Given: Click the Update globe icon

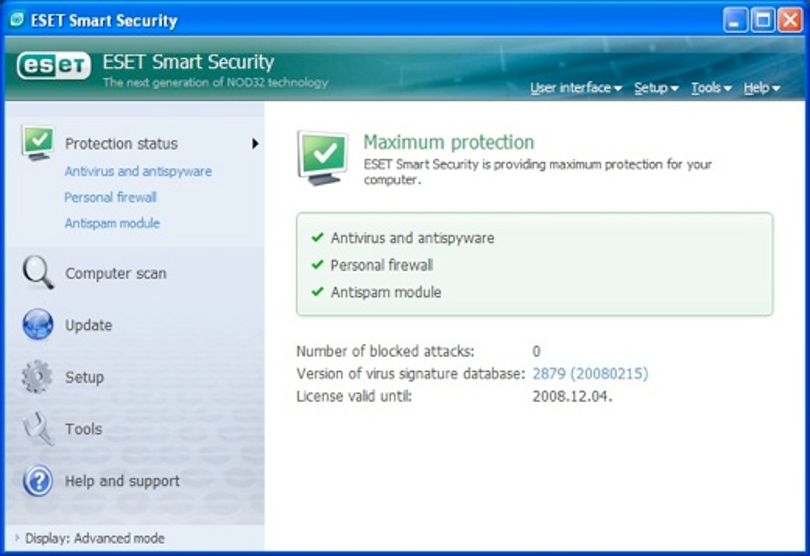Looking at the screenshot, I should pos(38,325).
